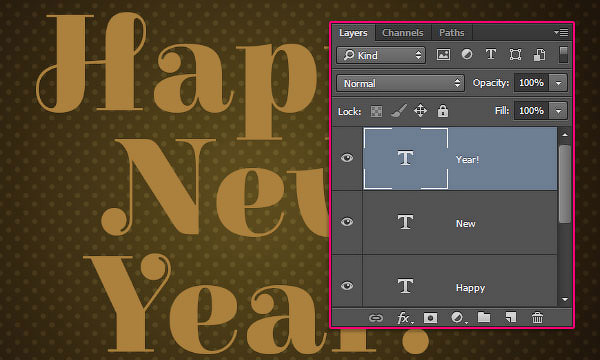Open the fx layer style menu
This screenshot has height=360, width=600.
(x=405, y=318)
